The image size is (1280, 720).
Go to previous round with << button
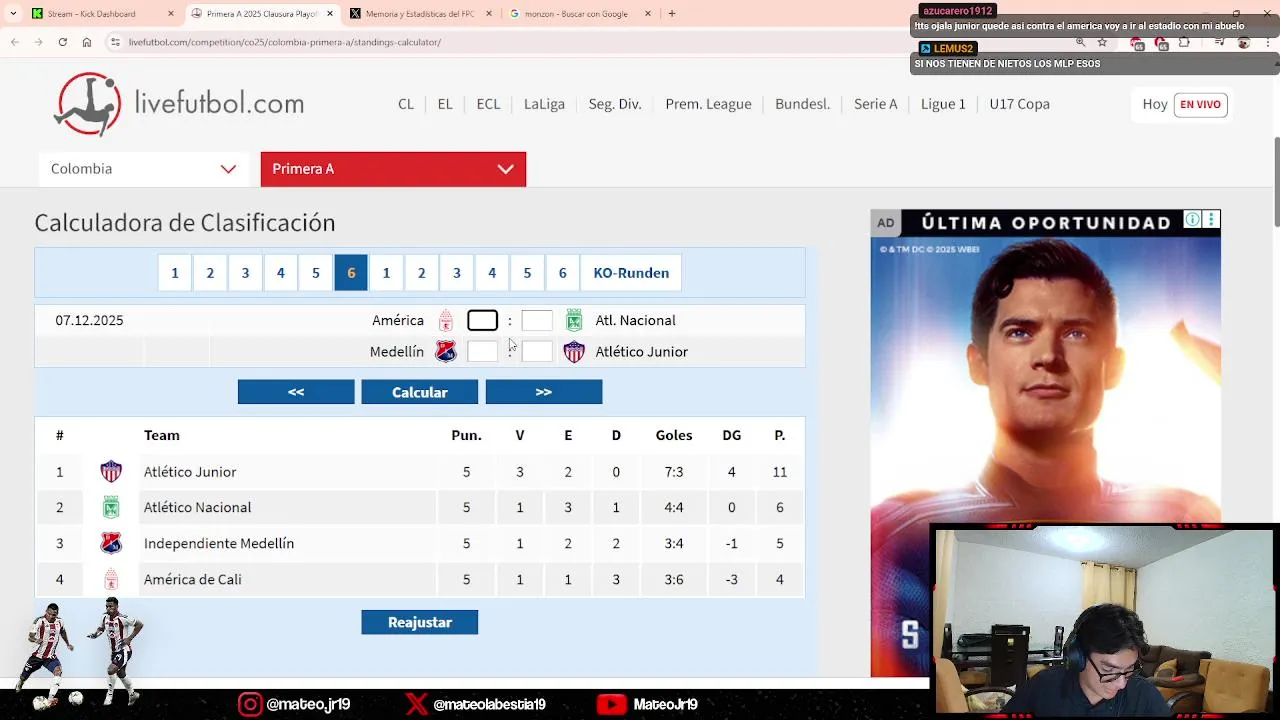296,392
